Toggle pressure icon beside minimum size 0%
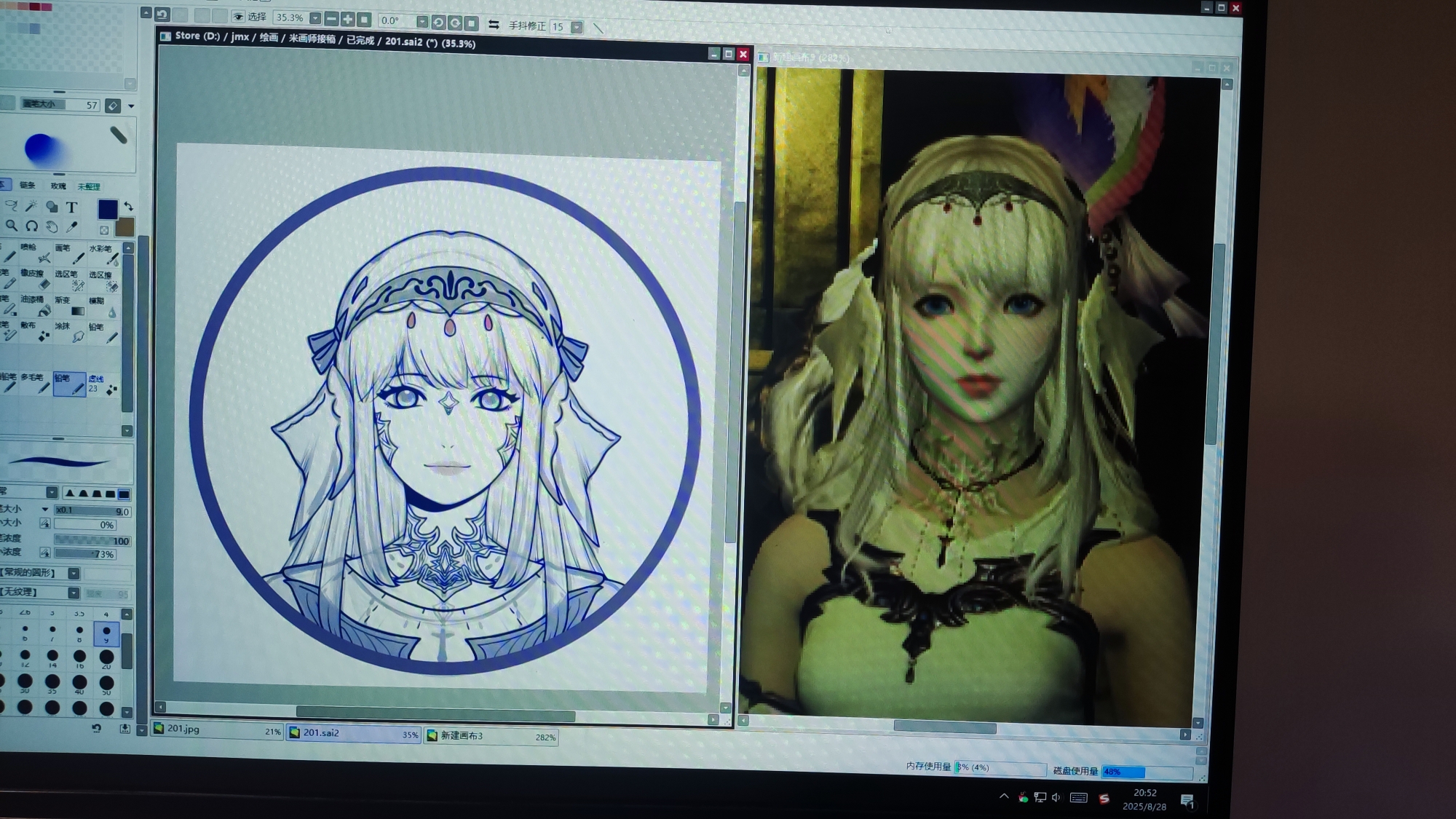 45,523
